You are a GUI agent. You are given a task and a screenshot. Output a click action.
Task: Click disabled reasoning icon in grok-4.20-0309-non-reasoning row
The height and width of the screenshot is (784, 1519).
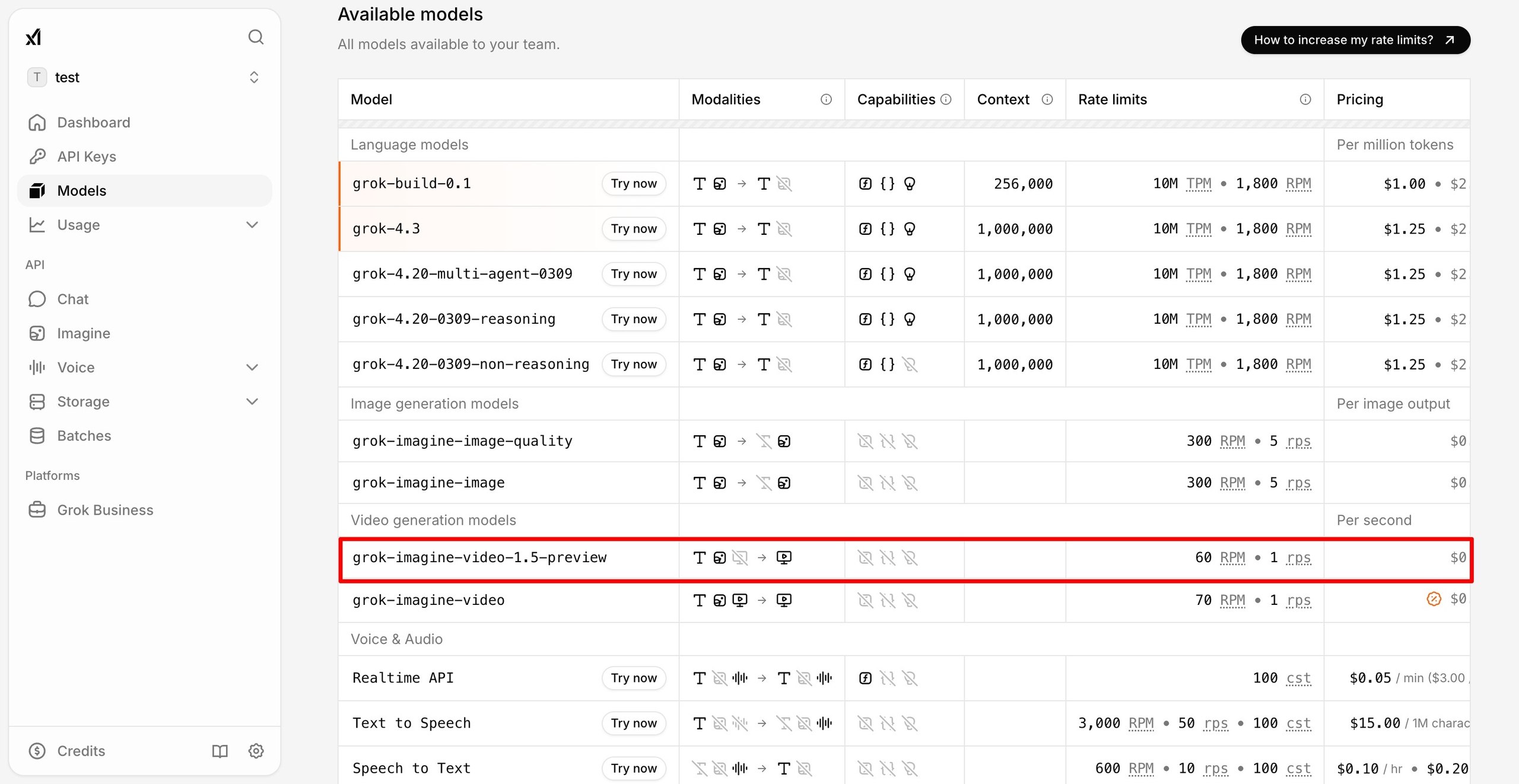(x=910, y=364)
